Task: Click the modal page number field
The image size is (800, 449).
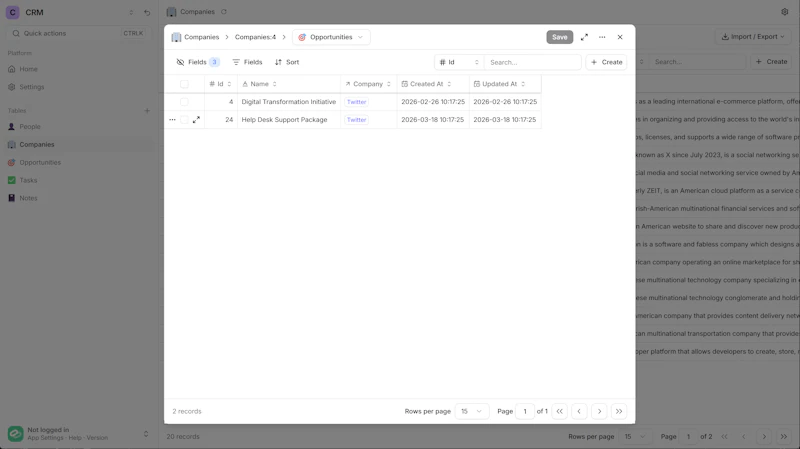Action: pyautogui.click(x=524, y=411)
